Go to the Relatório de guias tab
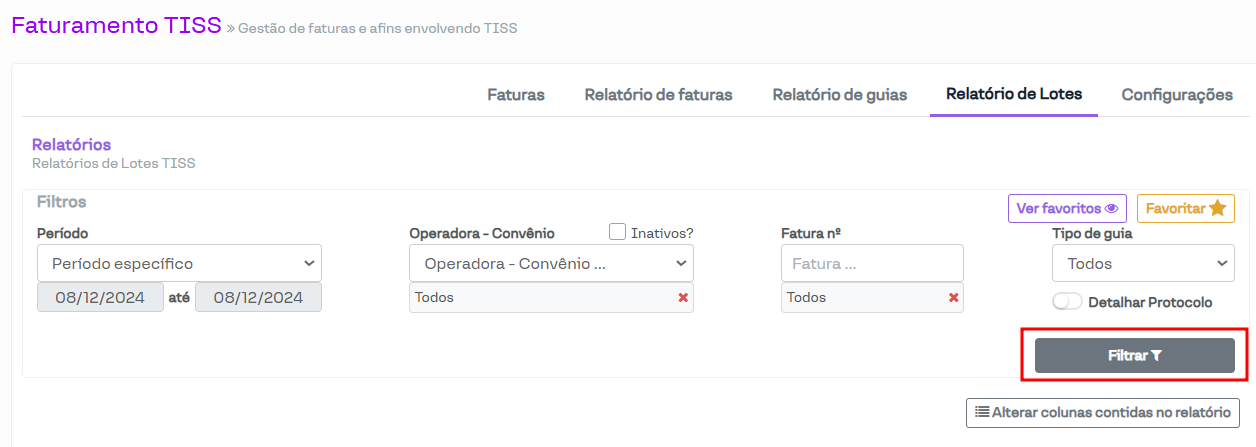1256x447 pixels. pyautogui.click(x=840, y=95)
